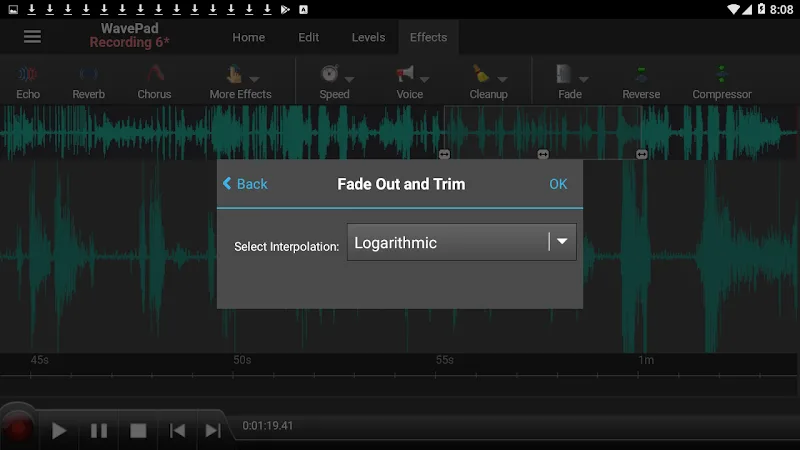Open the Speed effects dropdown

click(x=335, y=79)
